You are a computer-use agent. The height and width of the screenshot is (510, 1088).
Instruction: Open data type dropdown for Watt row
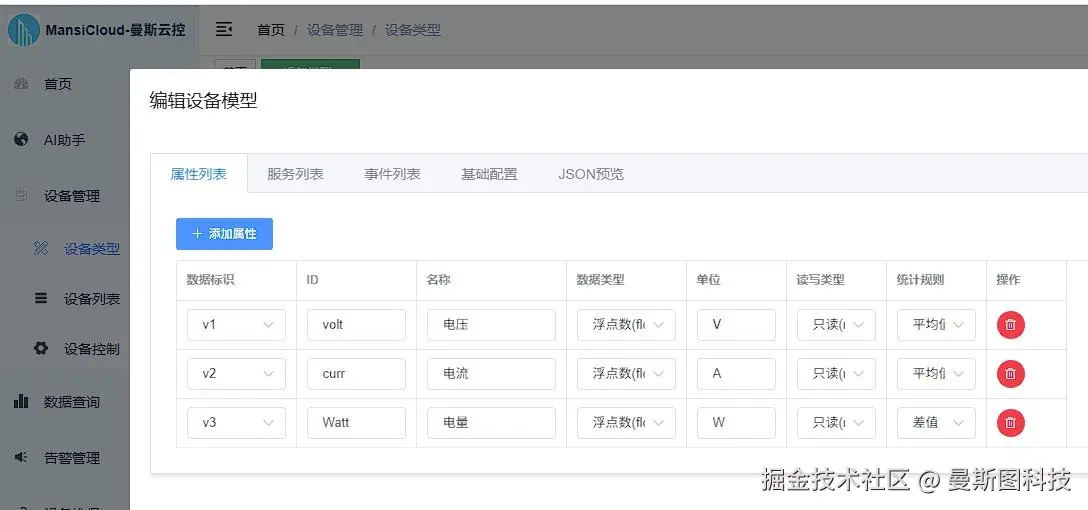(x=626, y=423)
